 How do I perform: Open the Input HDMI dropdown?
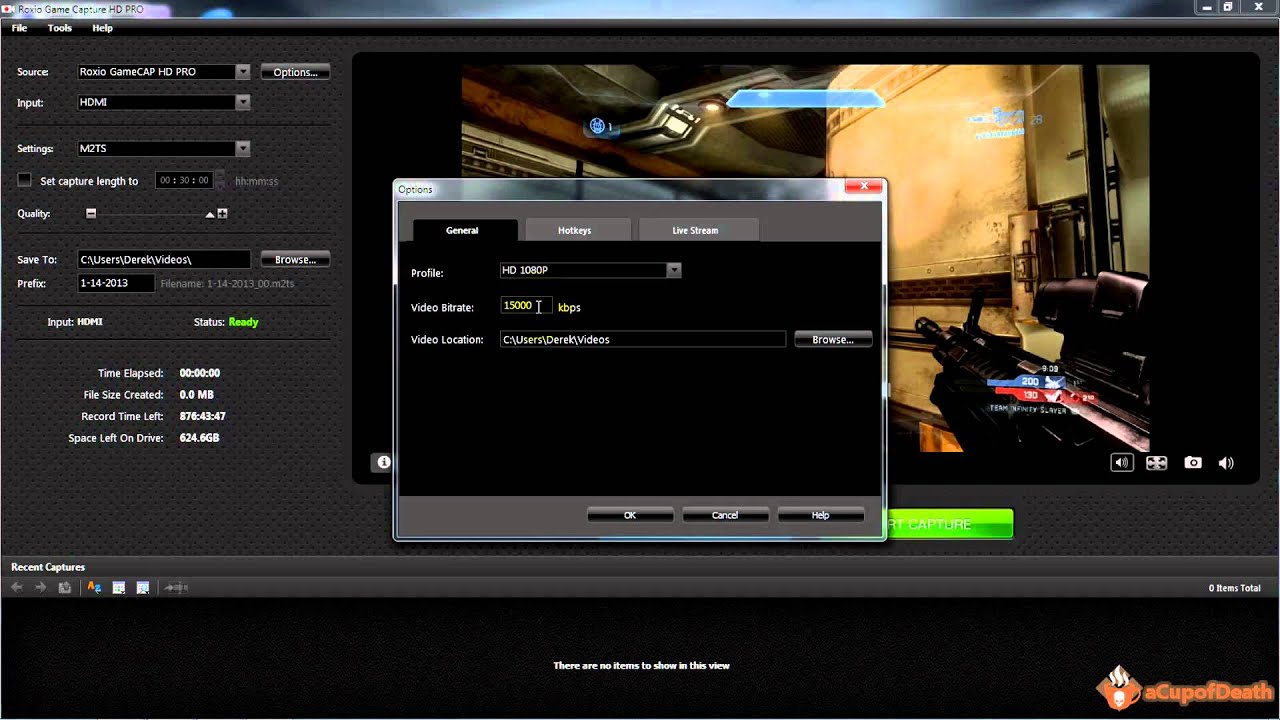[243, 102]
